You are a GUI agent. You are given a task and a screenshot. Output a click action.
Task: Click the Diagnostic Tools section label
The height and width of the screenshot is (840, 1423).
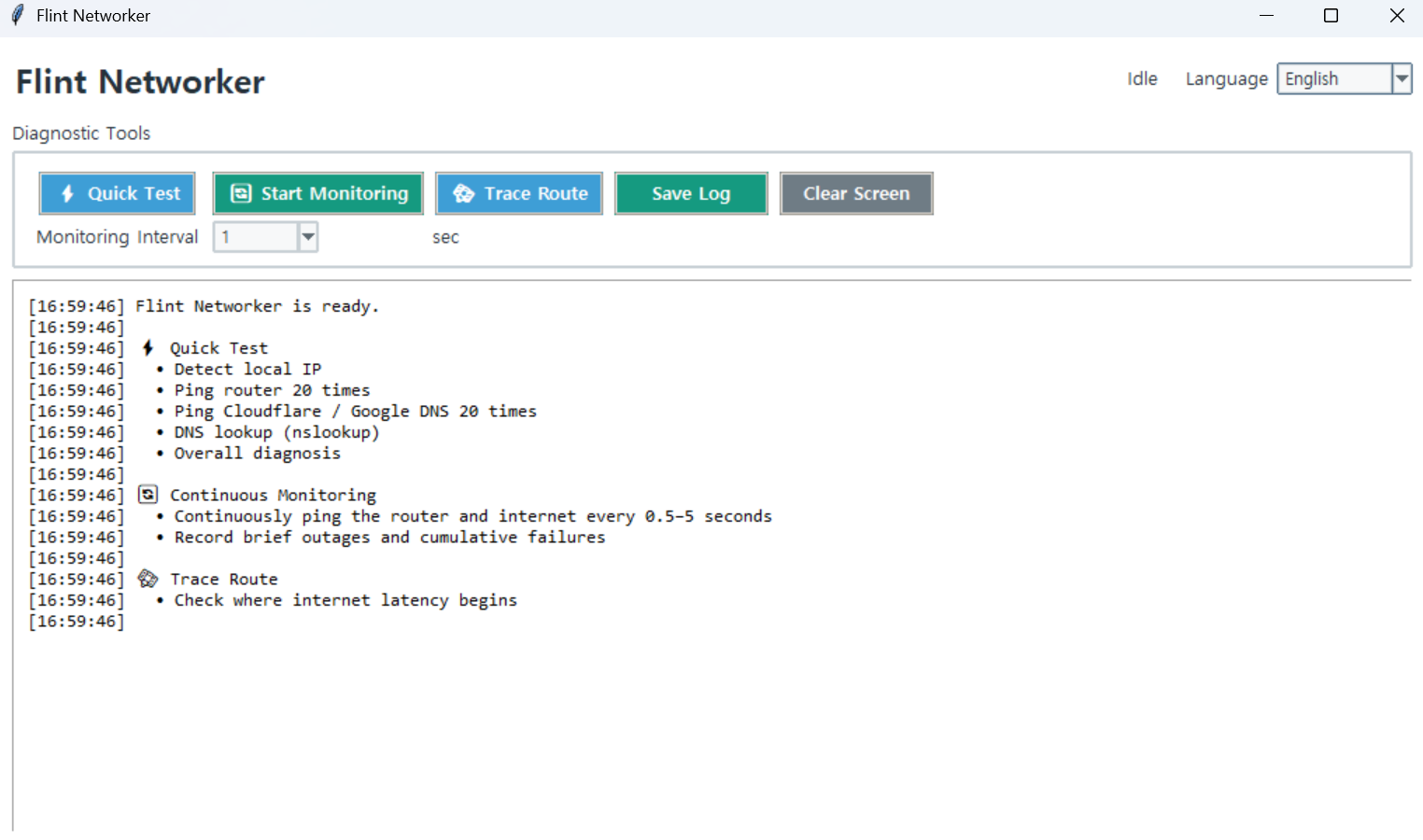tap(81, 133)
